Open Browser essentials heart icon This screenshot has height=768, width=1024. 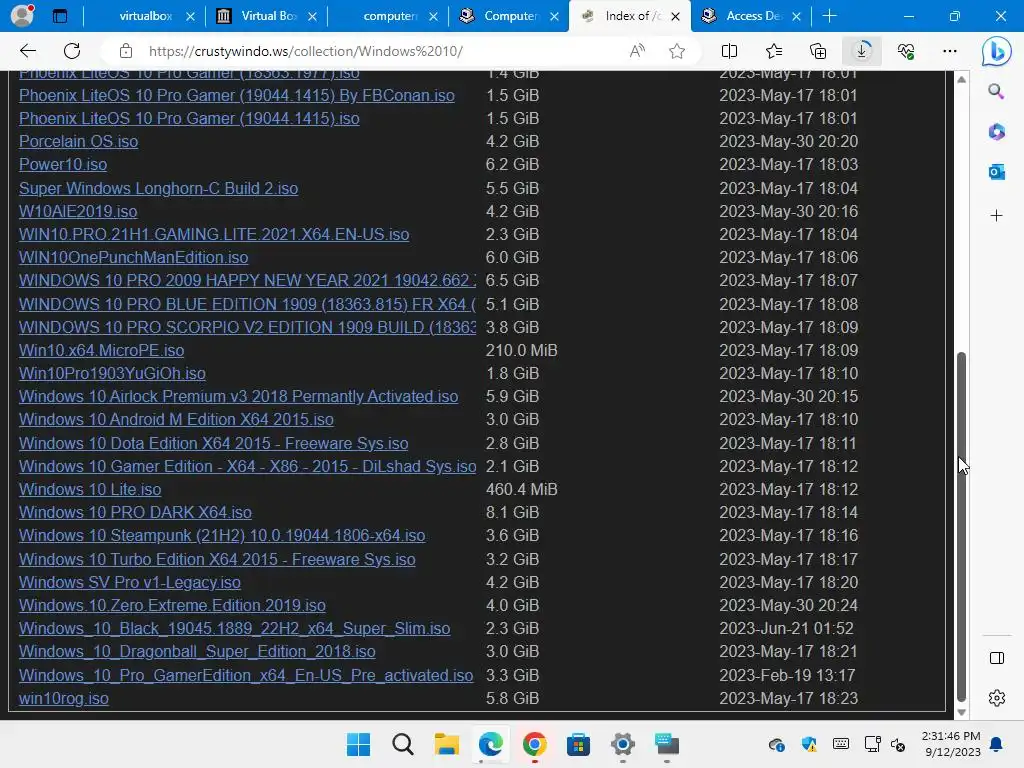[906, 51]
